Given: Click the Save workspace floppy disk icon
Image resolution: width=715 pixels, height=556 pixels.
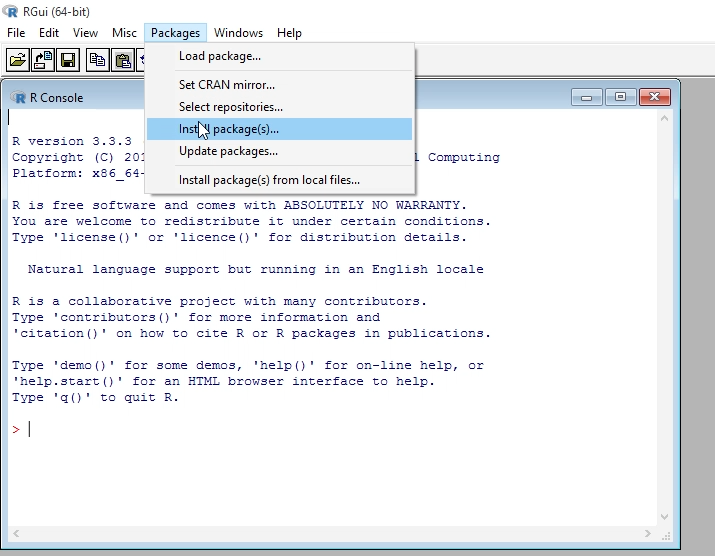Looking at the screenshot, I should pos(68,60).
